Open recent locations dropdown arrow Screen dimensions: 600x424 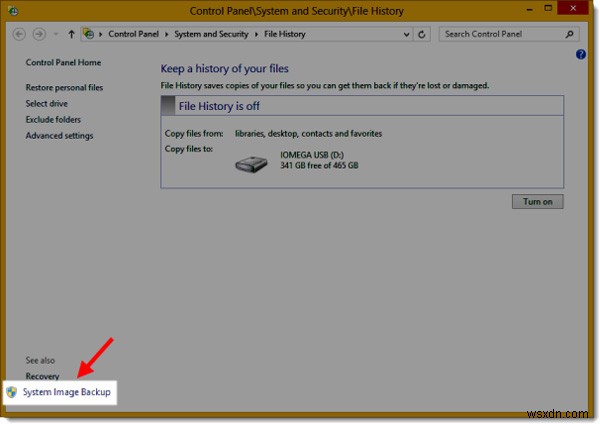pos(56,34)
